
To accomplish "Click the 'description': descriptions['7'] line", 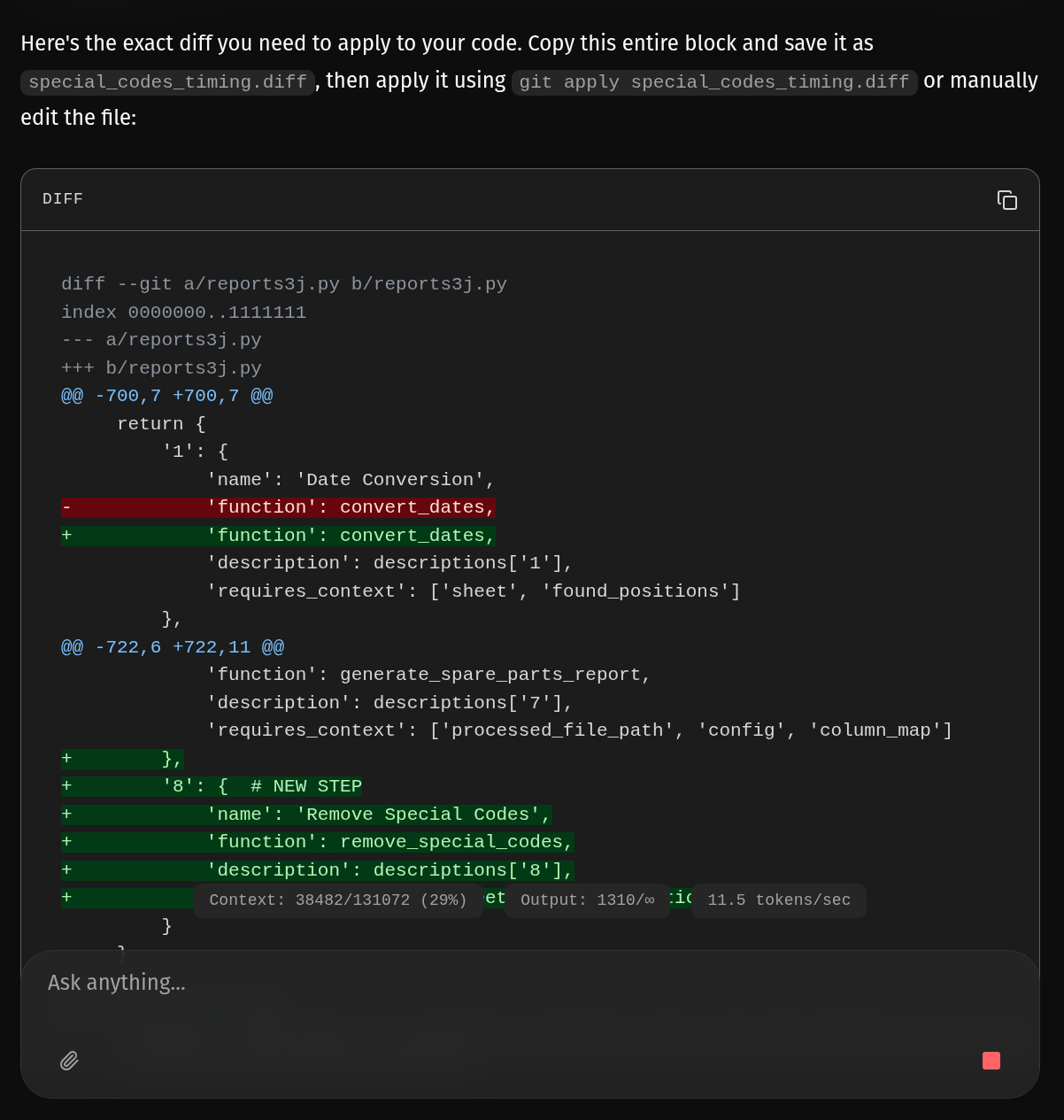I will [x=389, y=703].
